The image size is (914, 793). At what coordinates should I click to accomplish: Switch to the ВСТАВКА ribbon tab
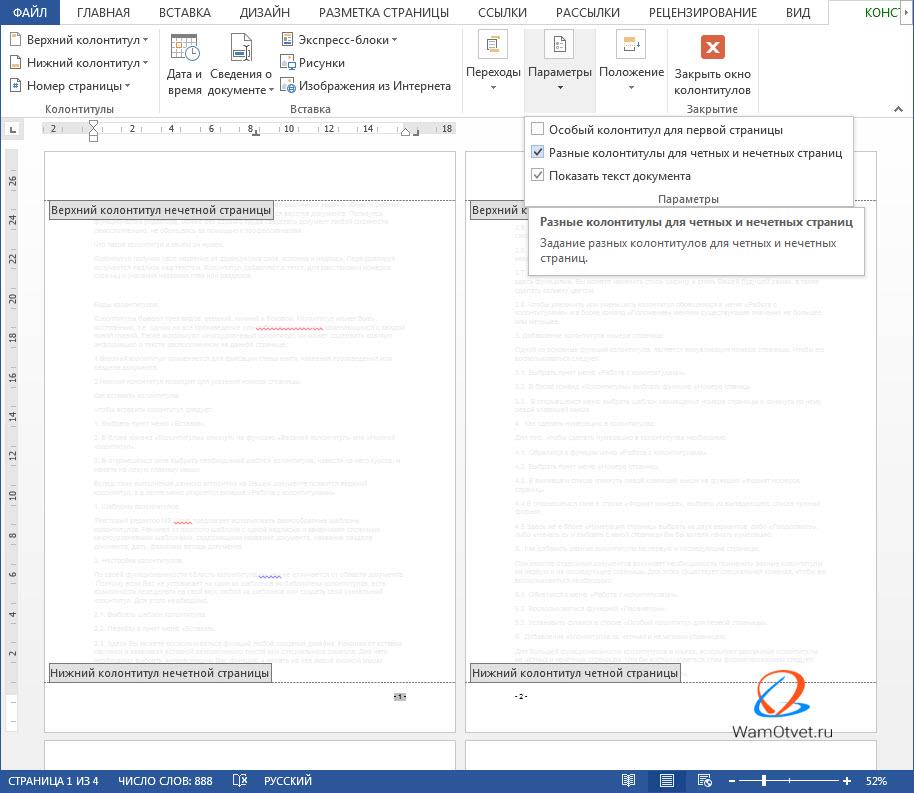click(x=185, y=13)
